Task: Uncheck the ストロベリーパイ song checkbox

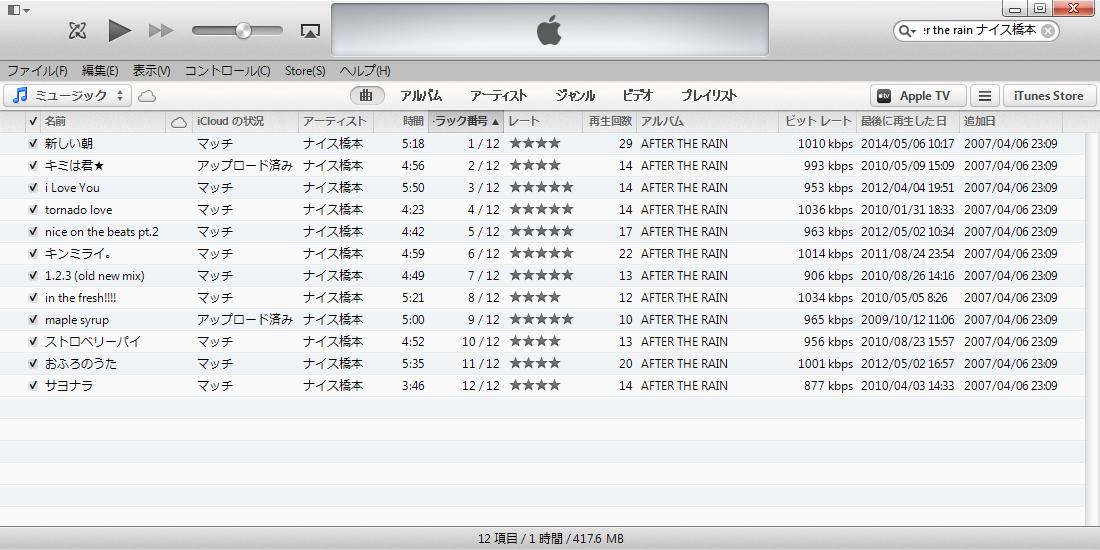Action: (33, 342)
